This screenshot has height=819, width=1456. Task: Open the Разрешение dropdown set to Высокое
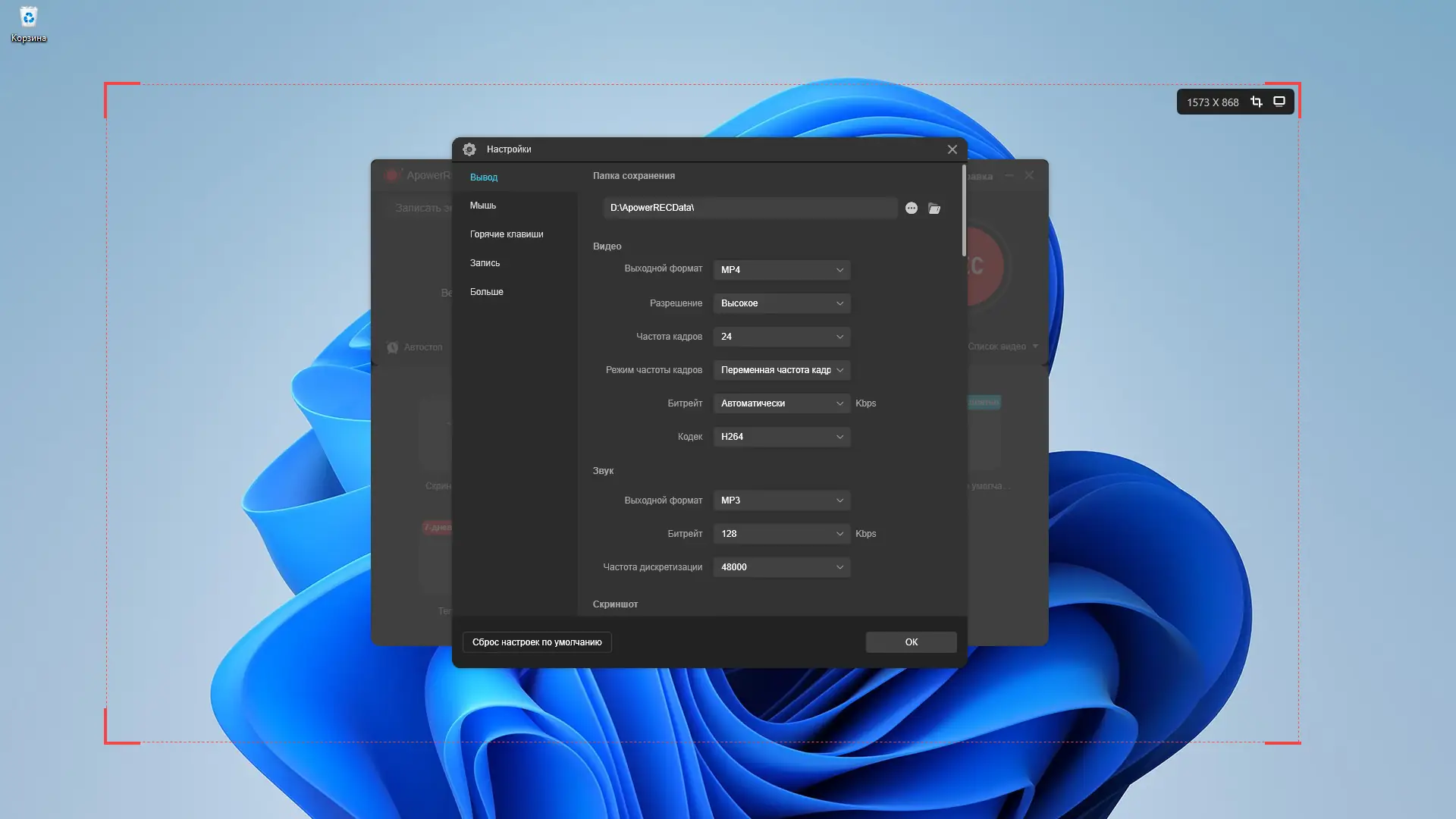(781, 303)
